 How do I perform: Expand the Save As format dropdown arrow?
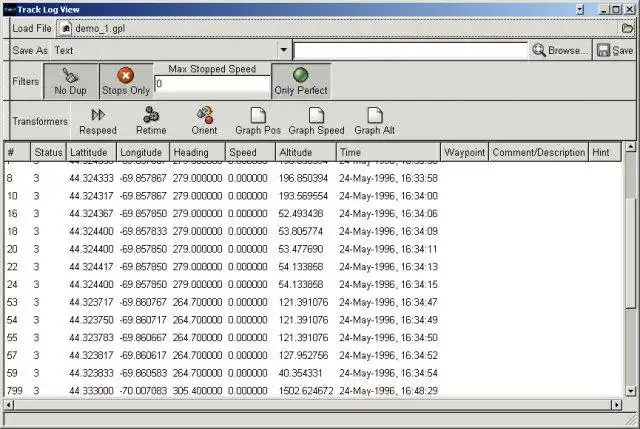point(284,50)
